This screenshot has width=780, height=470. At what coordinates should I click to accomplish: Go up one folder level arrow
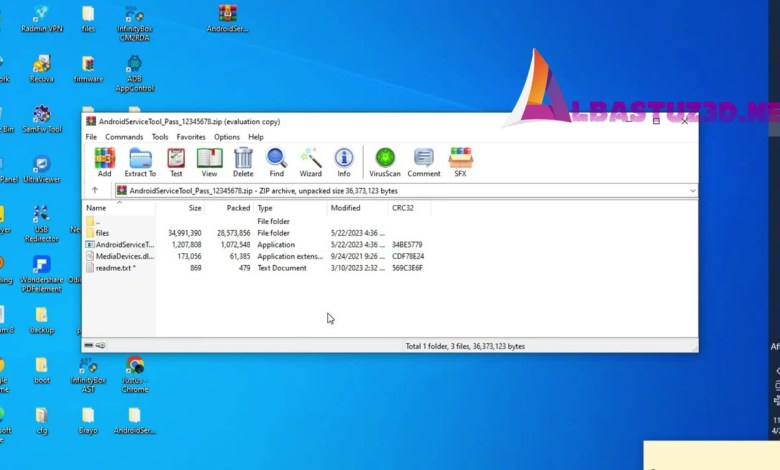click(95, 190)
